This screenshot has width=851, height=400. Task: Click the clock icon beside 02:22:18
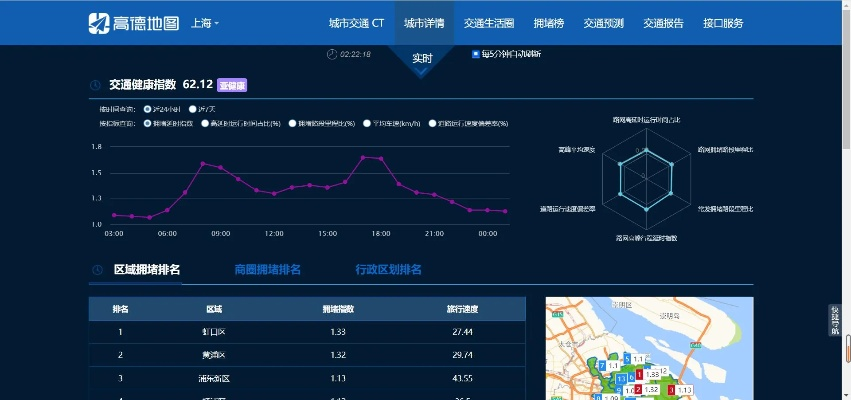(331, 54)
